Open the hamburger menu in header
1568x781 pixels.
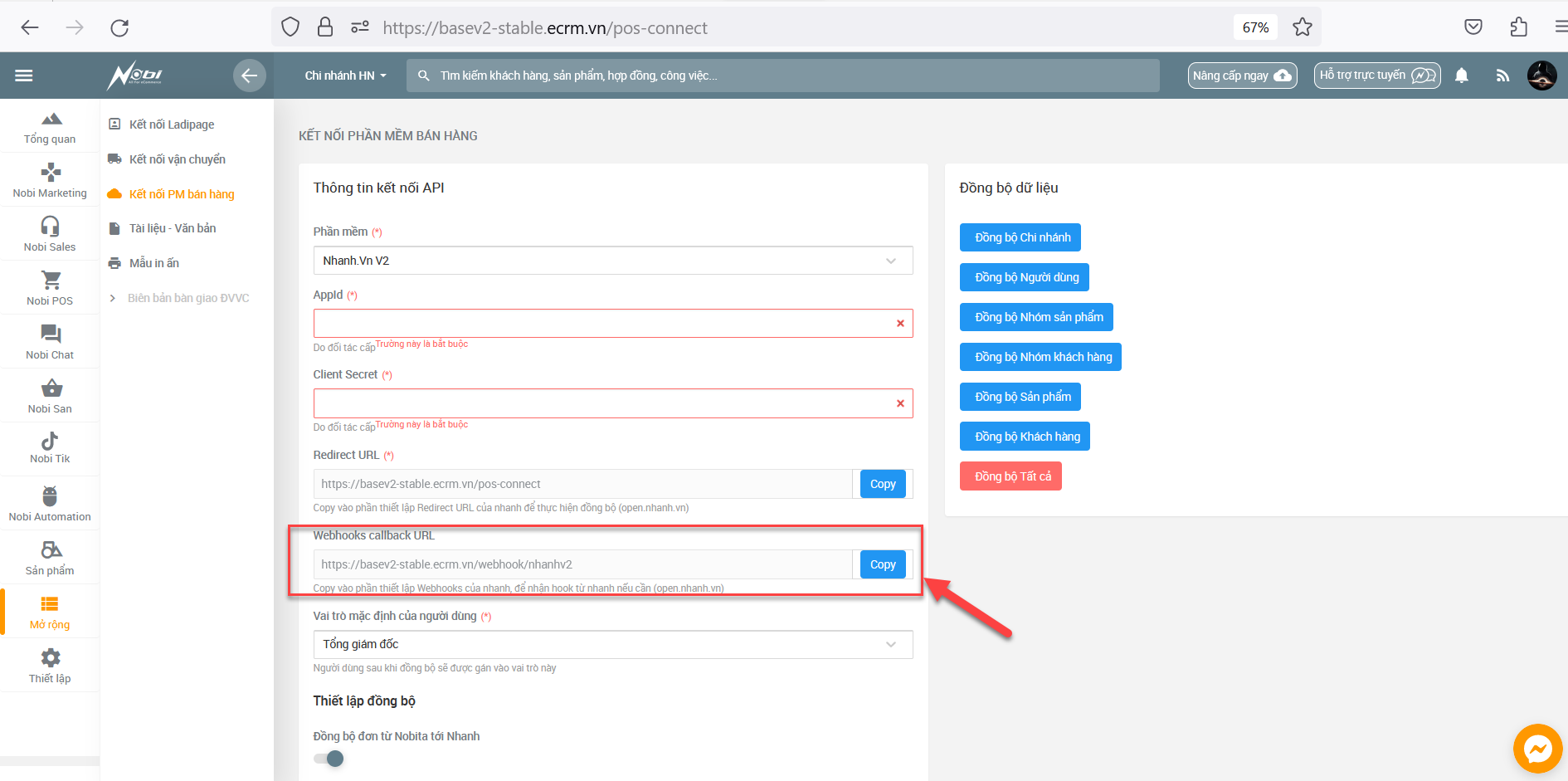click(24, 76)
